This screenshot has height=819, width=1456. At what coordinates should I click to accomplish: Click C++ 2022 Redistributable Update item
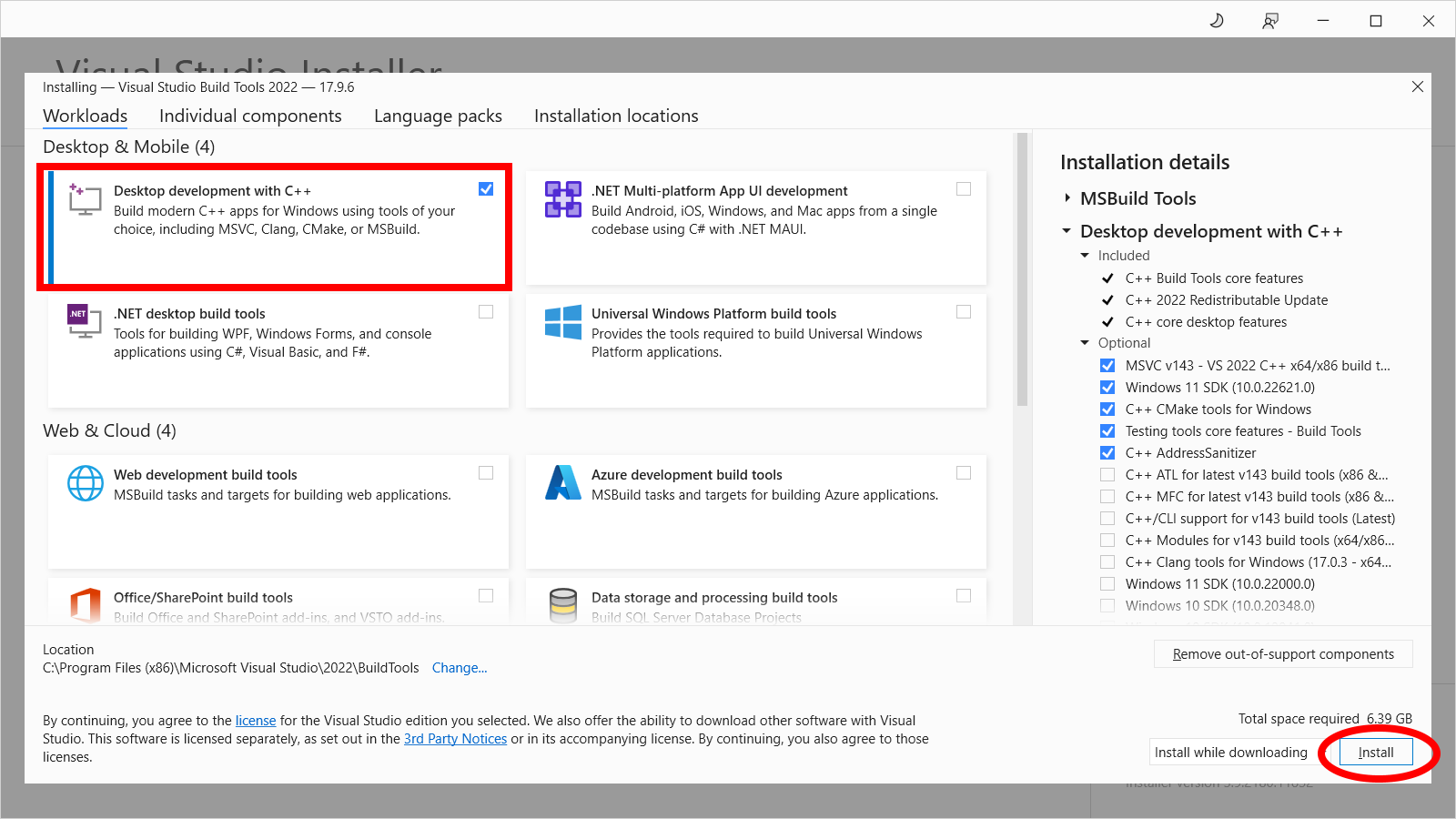pyautogui.click(x=1227, y=300)
